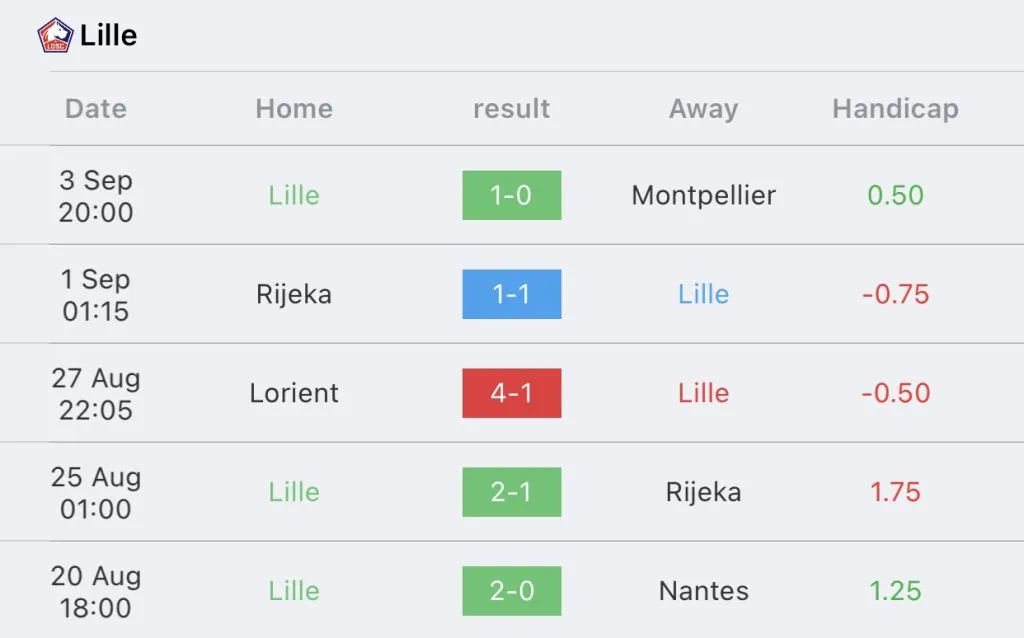This screenshot has width=1024, height=638.
Task: Open the 2-1 result badge
Action: click(x=511, y=492)
